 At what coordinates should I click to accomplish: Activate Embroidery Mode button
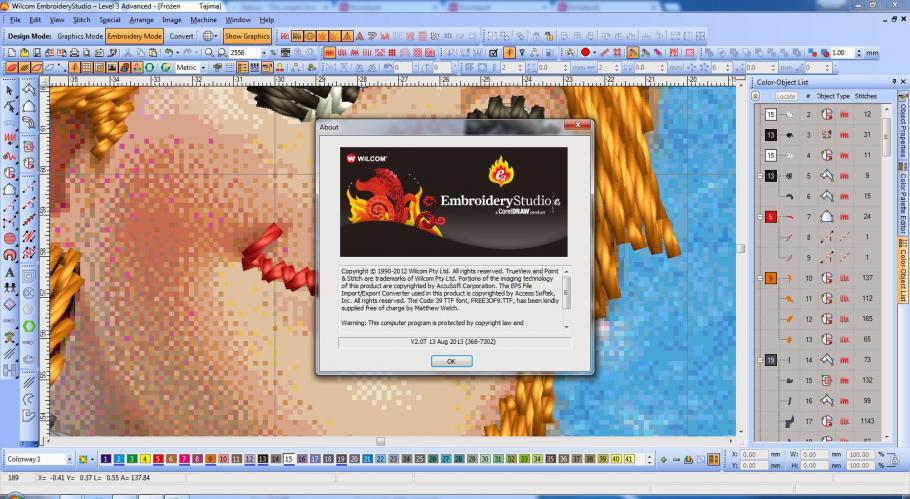point(135,36)
